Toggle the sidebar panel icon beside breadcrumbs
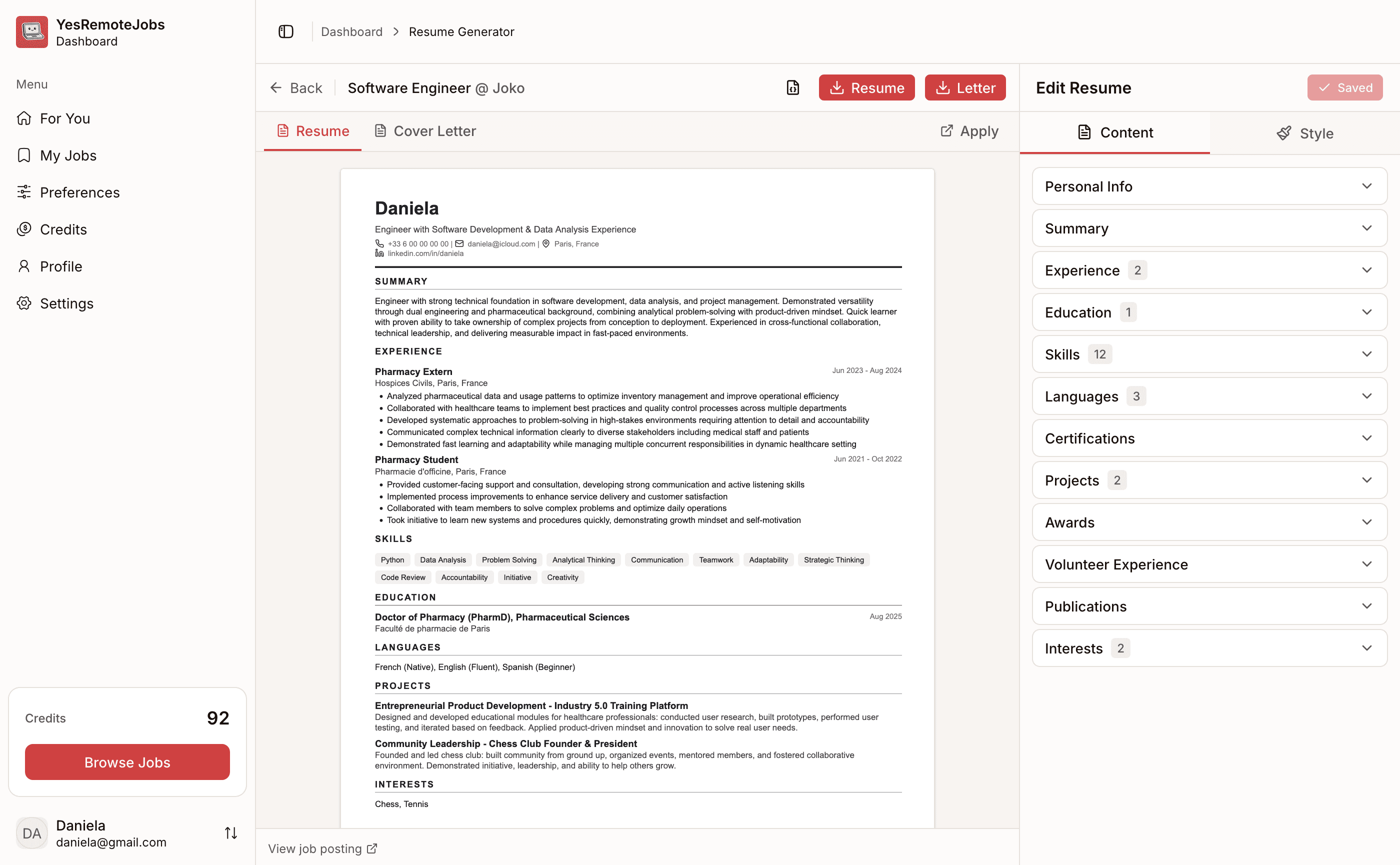 285,31
